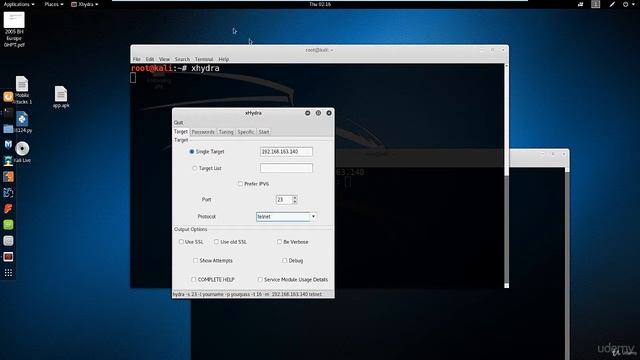Image resolution: width=640 pixels, height=360 pixels.
Task: Click the Target List input field
Action: tap(286, 168)
